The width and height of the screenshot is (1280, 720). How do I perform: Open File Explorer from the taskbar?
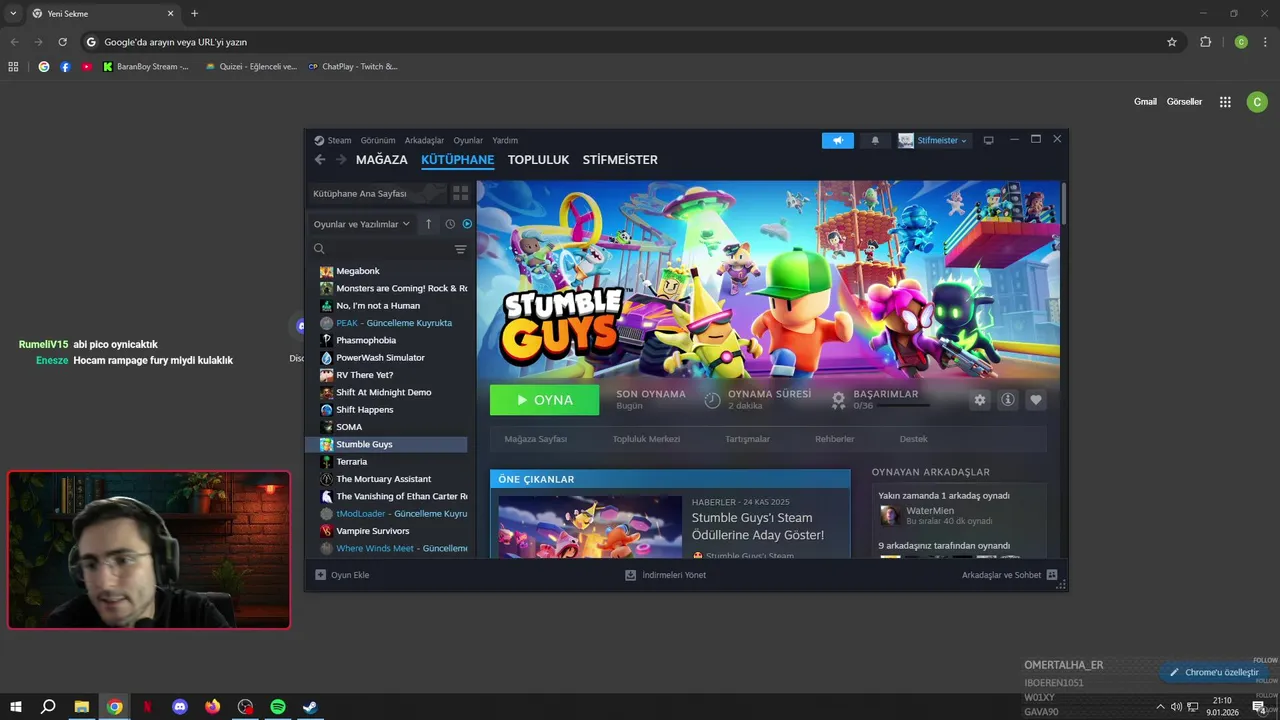point(82,707)
